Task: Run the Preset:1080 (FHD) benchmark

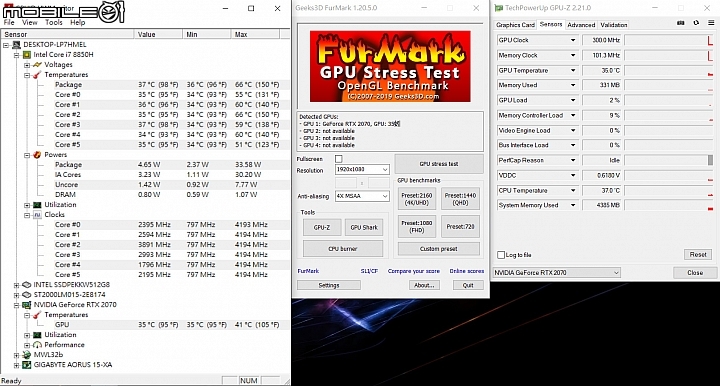Action: [417, 226]
